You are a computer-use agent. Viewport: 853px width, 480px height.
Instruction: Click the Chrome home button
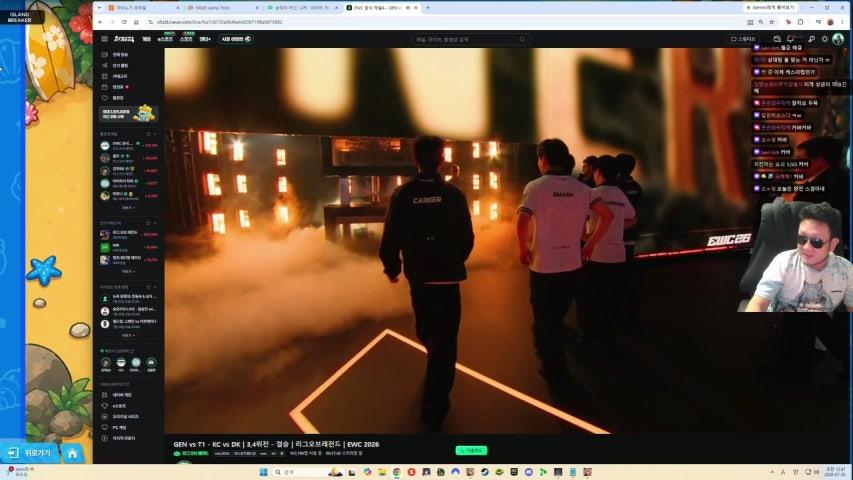point(137,22)
